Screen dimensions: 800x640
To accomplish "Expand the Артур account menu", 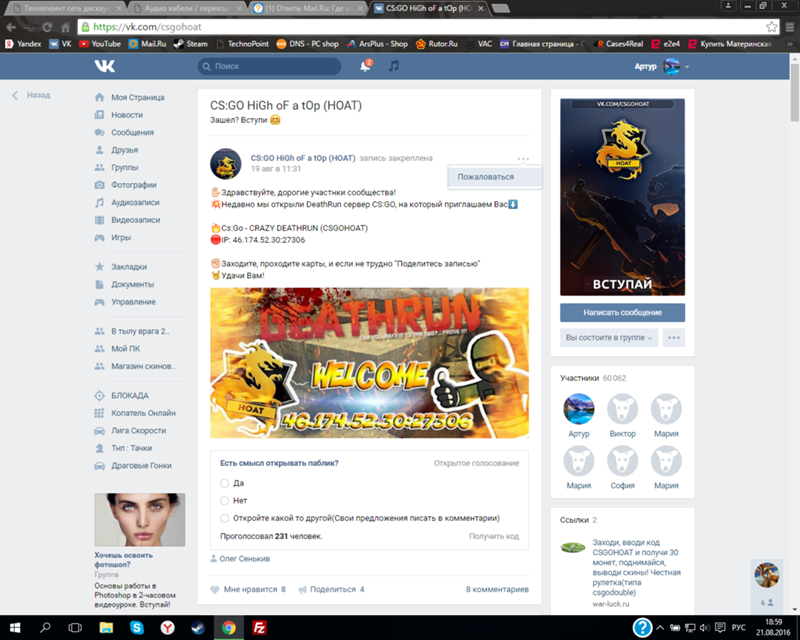I will click(x=662, y=66).
